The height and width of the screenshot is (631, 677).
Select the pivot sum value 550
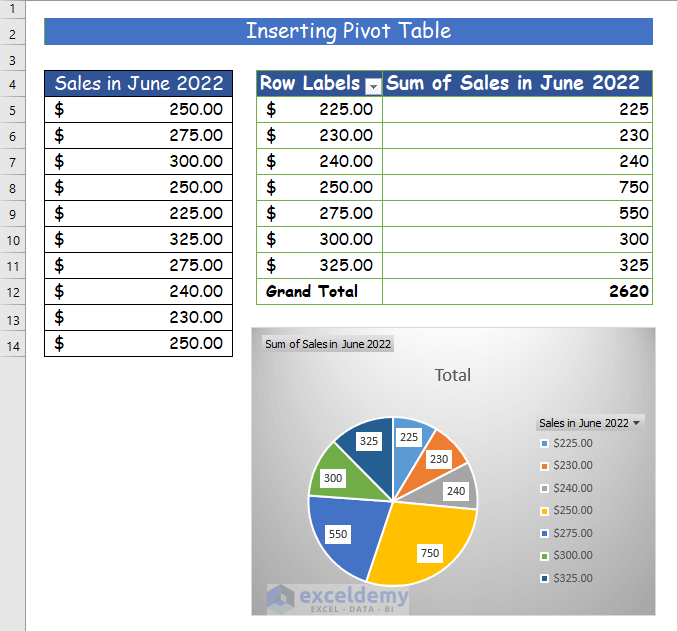517,214
